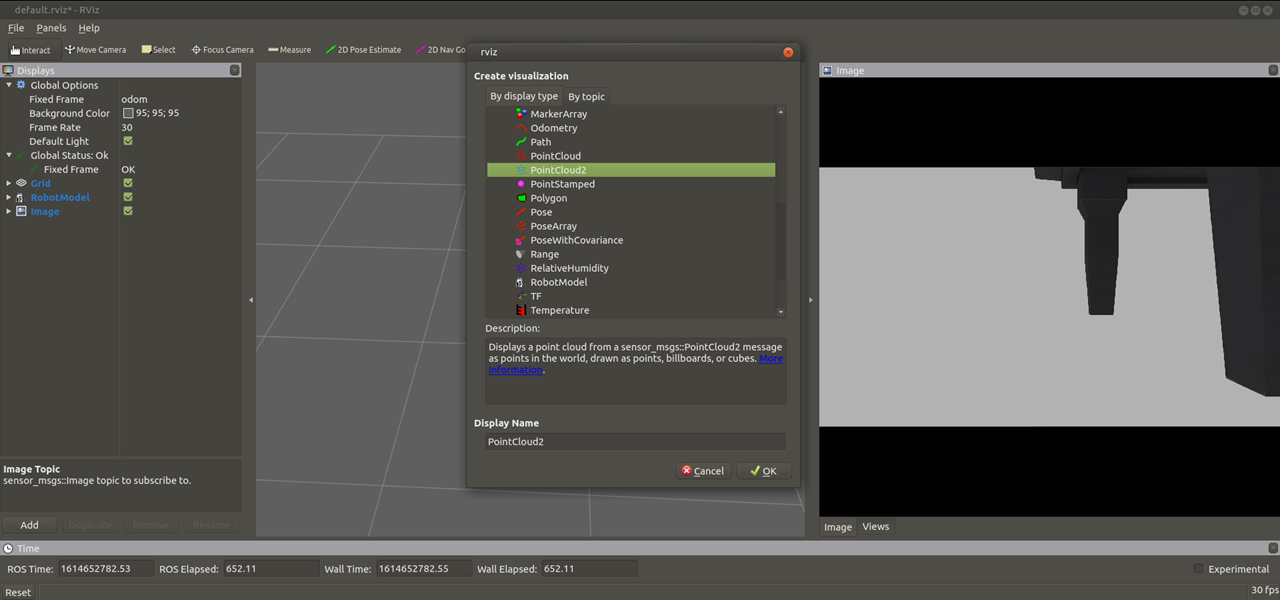The height and width of the screenshot is (600, 1280).
Task: Click the Focus Camera tool
Action: (x=222, y=50)
